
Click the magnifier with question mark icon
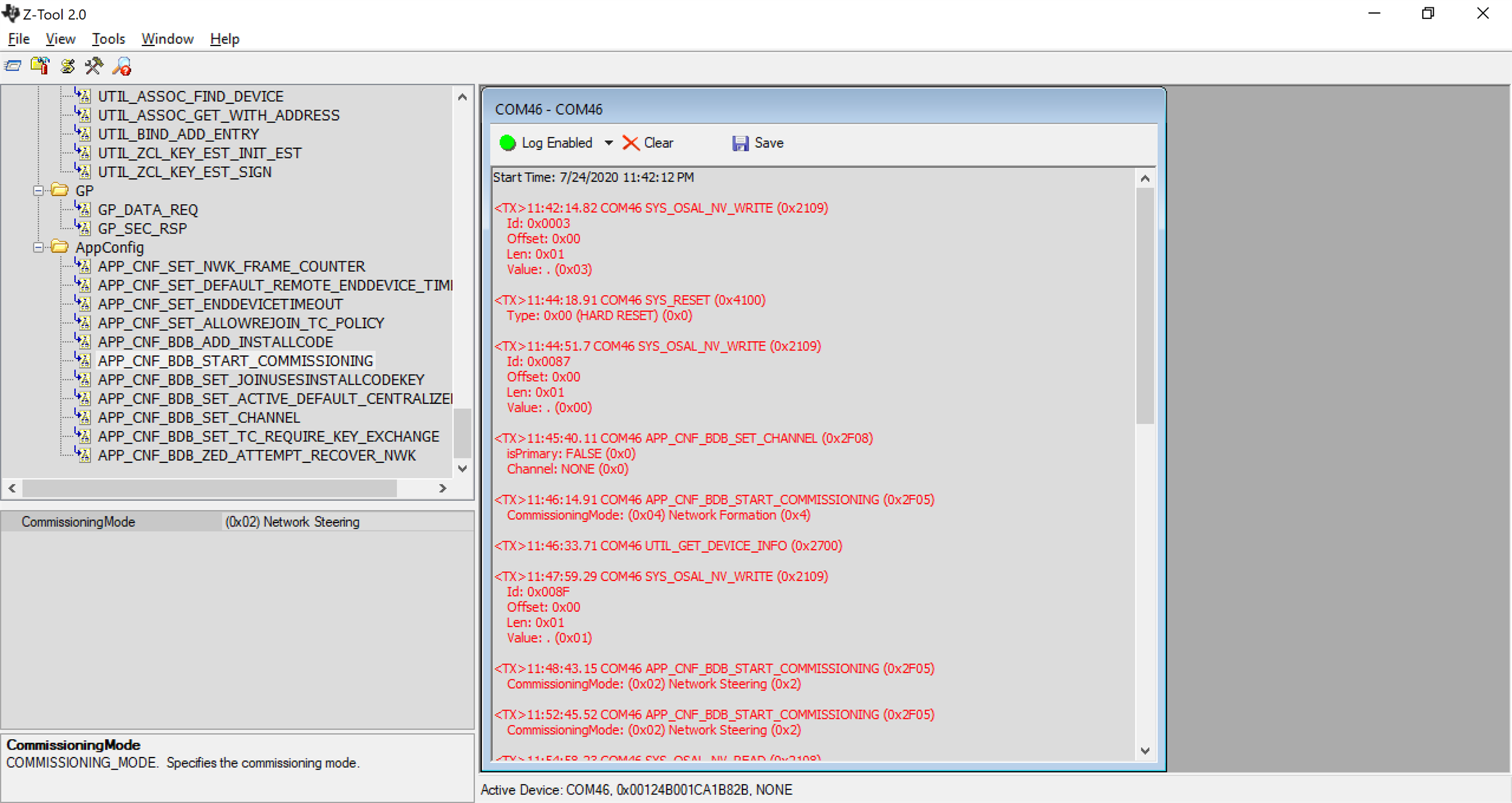[x=122, y=66]
